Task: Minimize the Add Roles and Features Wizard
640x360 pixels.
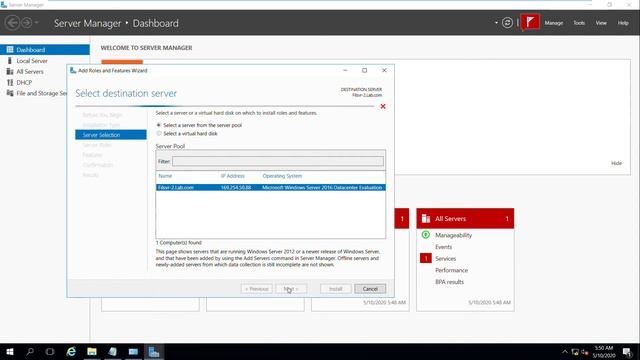Action: point(345,70)
